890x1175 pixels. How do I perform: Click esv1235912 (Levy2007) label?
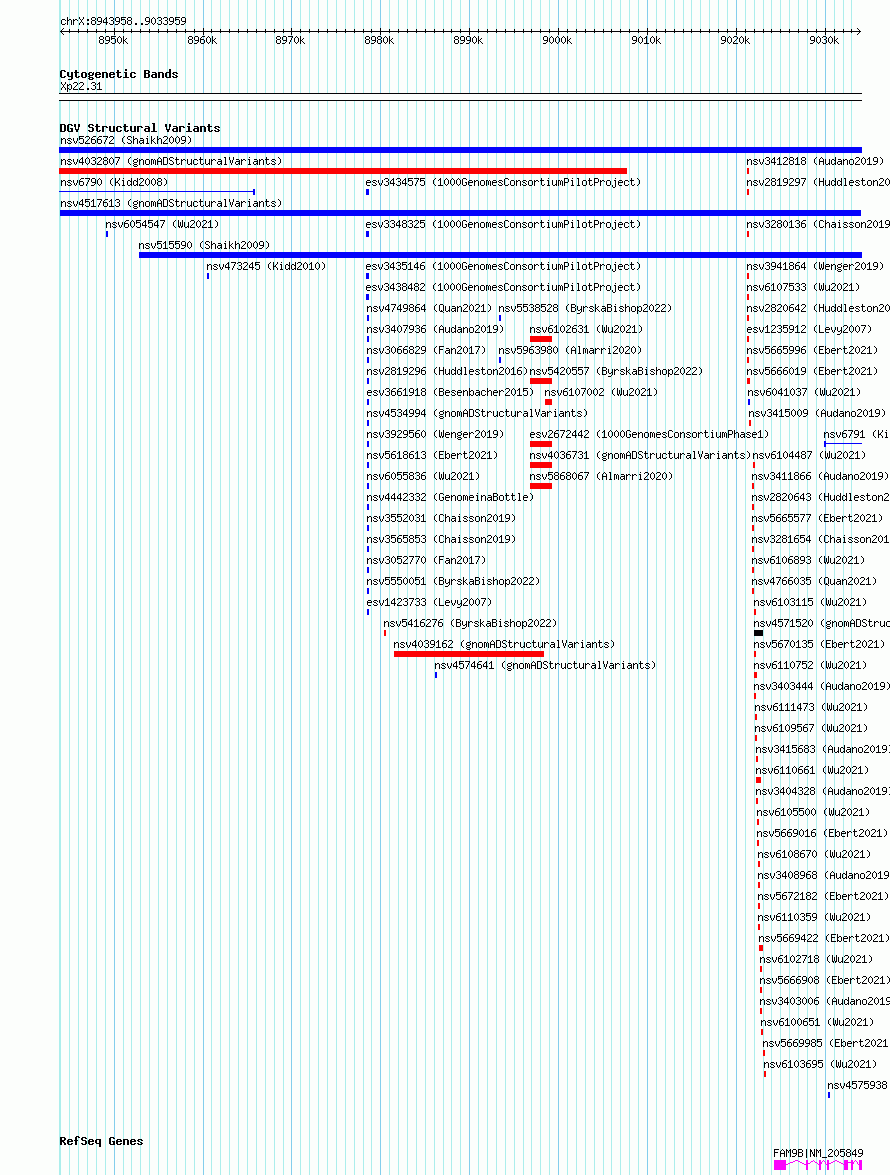pyautogui.click(x=809, y=329)
